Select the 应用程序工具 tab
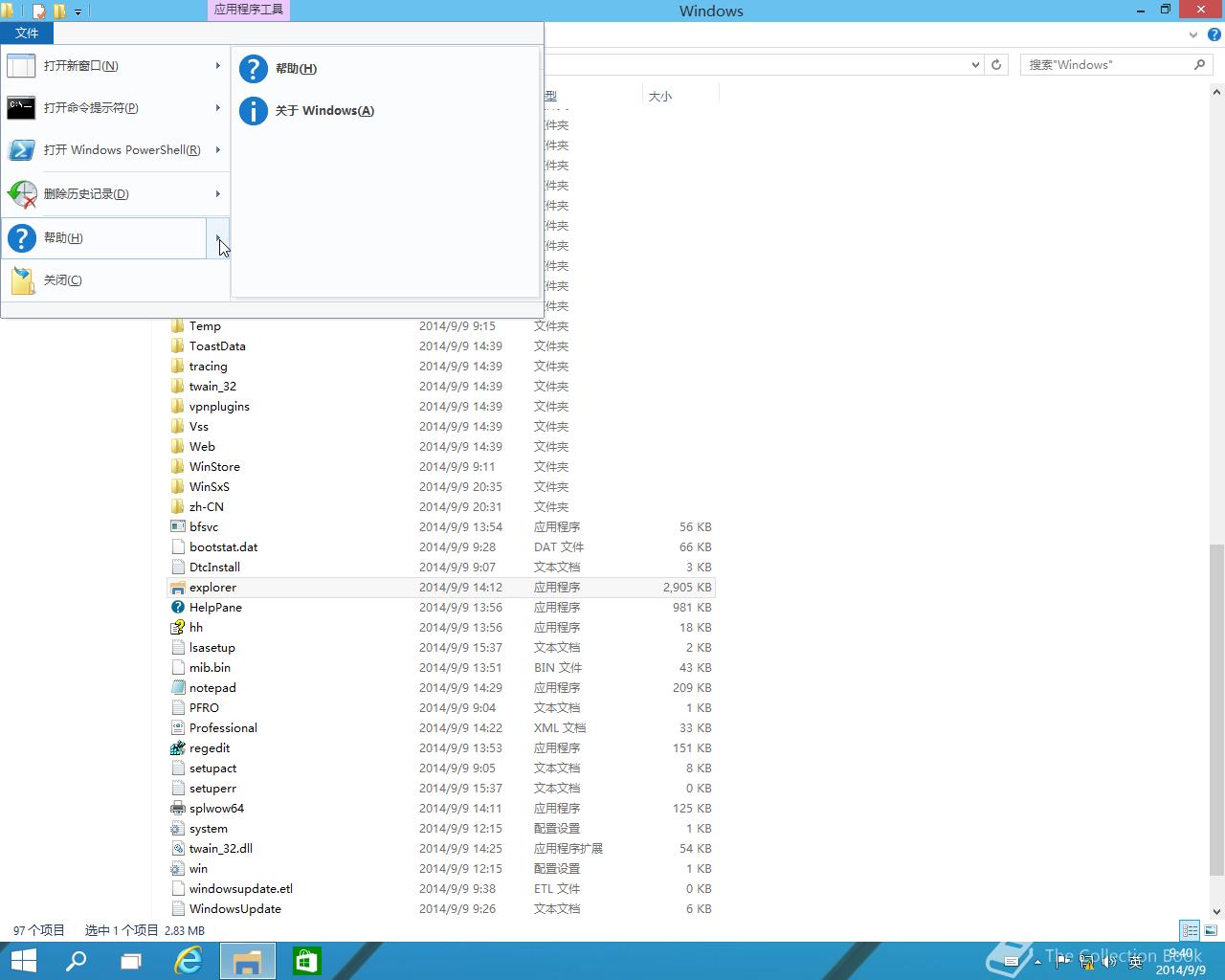Screen dimensions: 1225x980 248,10
